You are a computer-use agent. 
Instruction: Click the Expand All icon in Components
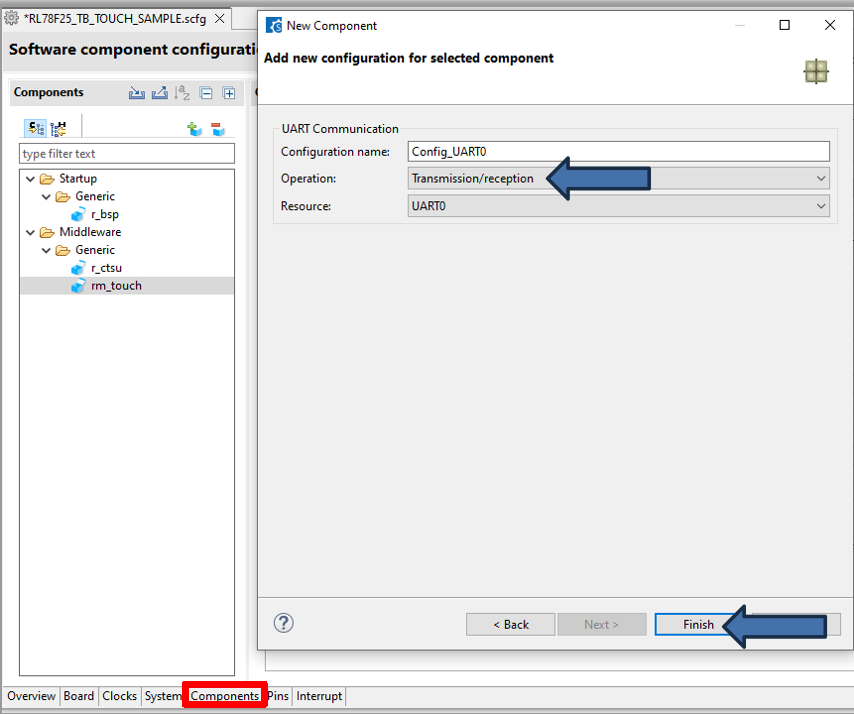point(229,93)
